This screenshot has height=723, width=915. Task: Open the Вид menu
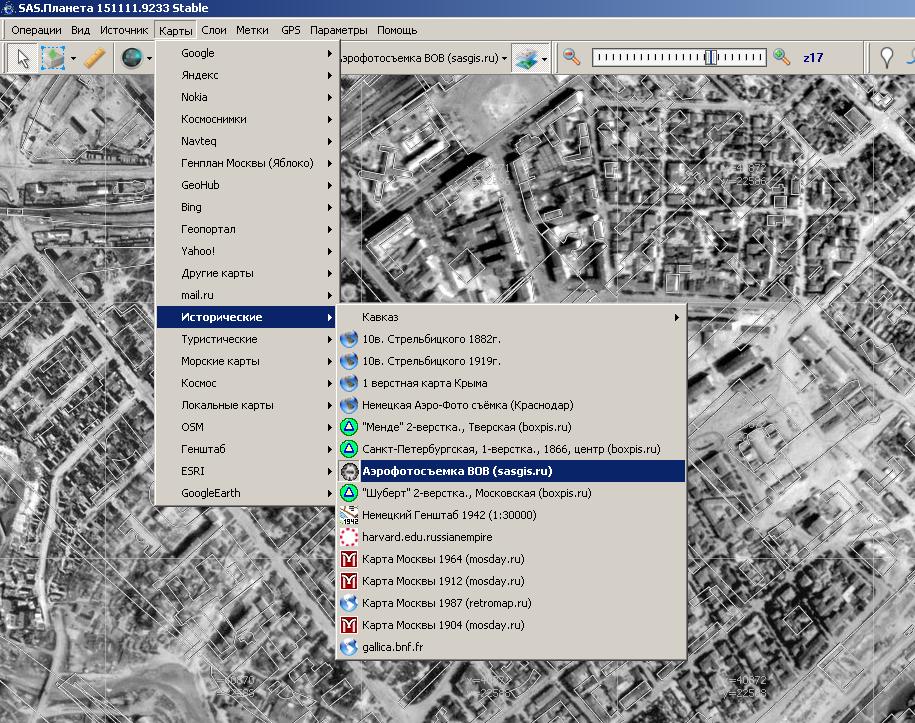click(81, 30)
